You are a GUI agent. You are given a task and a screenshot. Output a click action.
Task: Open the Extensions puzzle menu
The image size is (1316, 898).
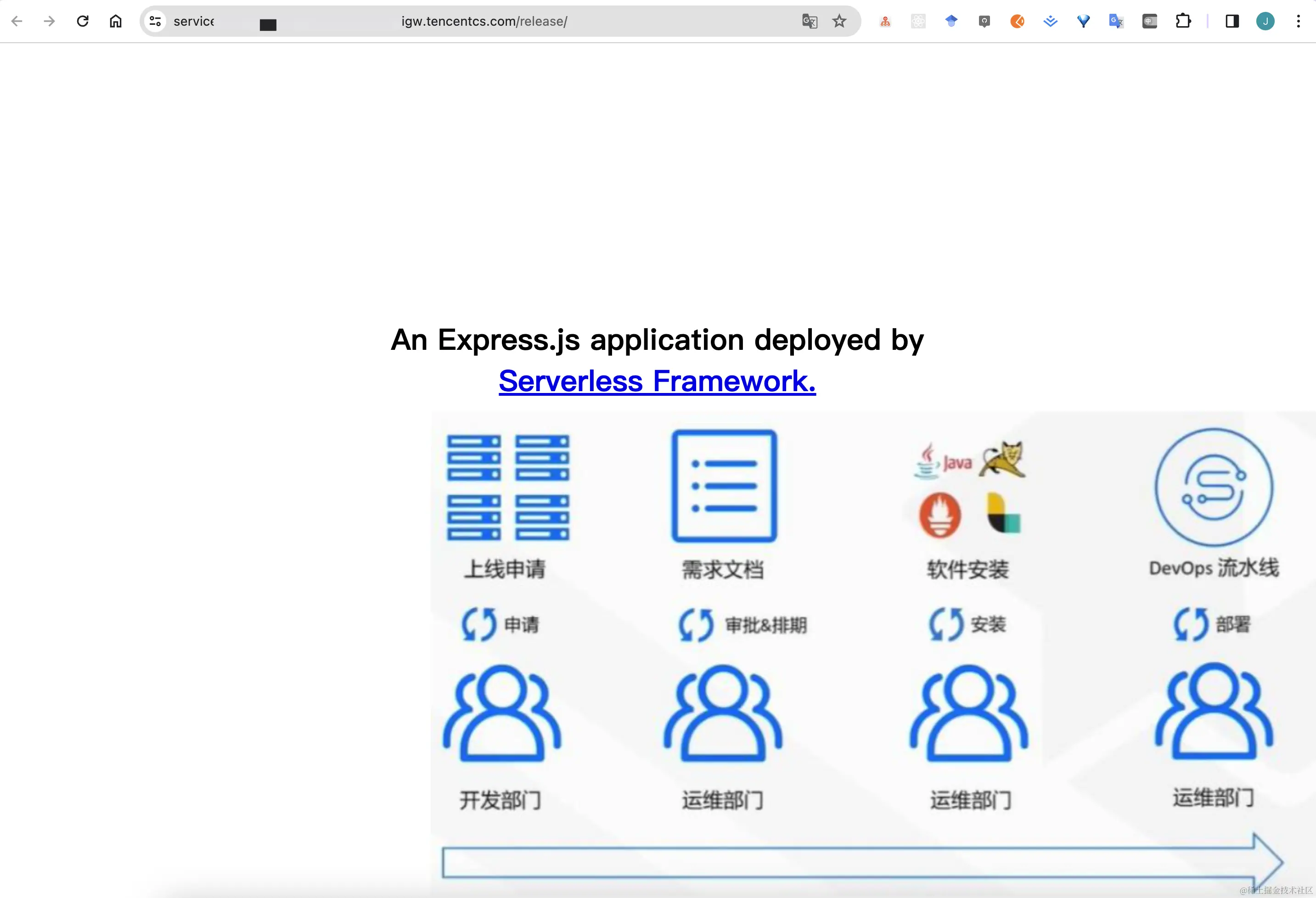point(1183,22)
